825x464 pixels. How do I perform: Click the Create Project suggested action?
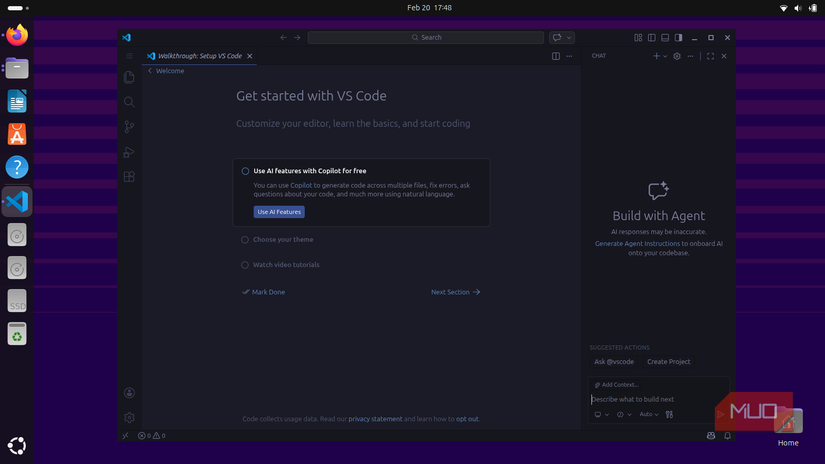tap(669, 362)
